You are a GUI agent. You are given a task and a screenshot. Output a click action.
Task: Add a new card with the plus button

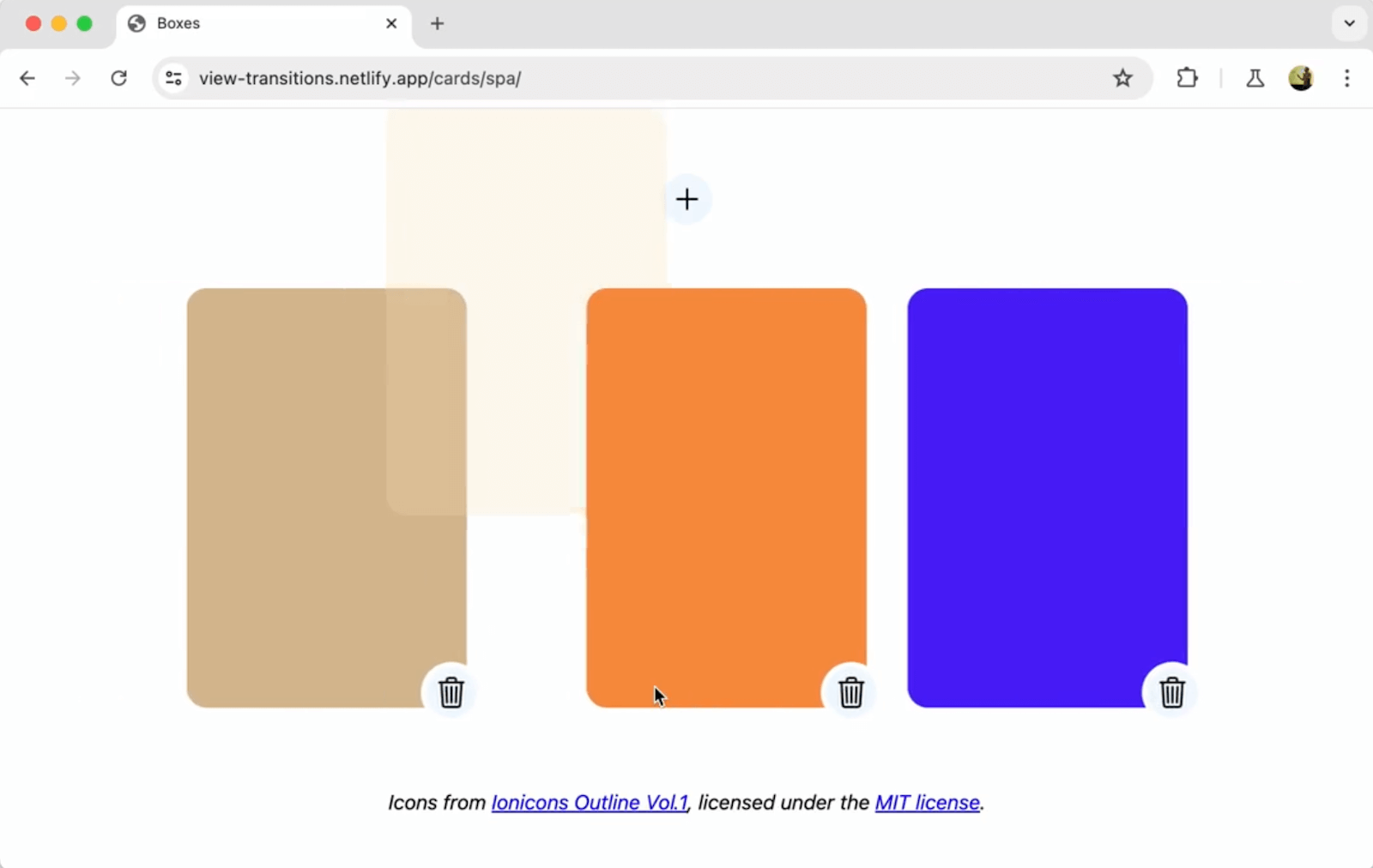(x=686, y=199)
